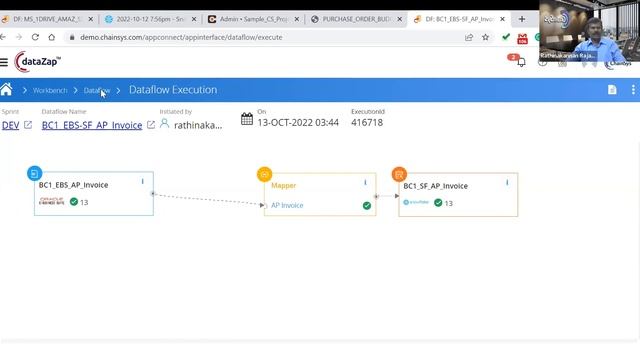
Task: Switch to the PURCHASE_ORDER_BUD browser tab
Action: coord(356,19)
